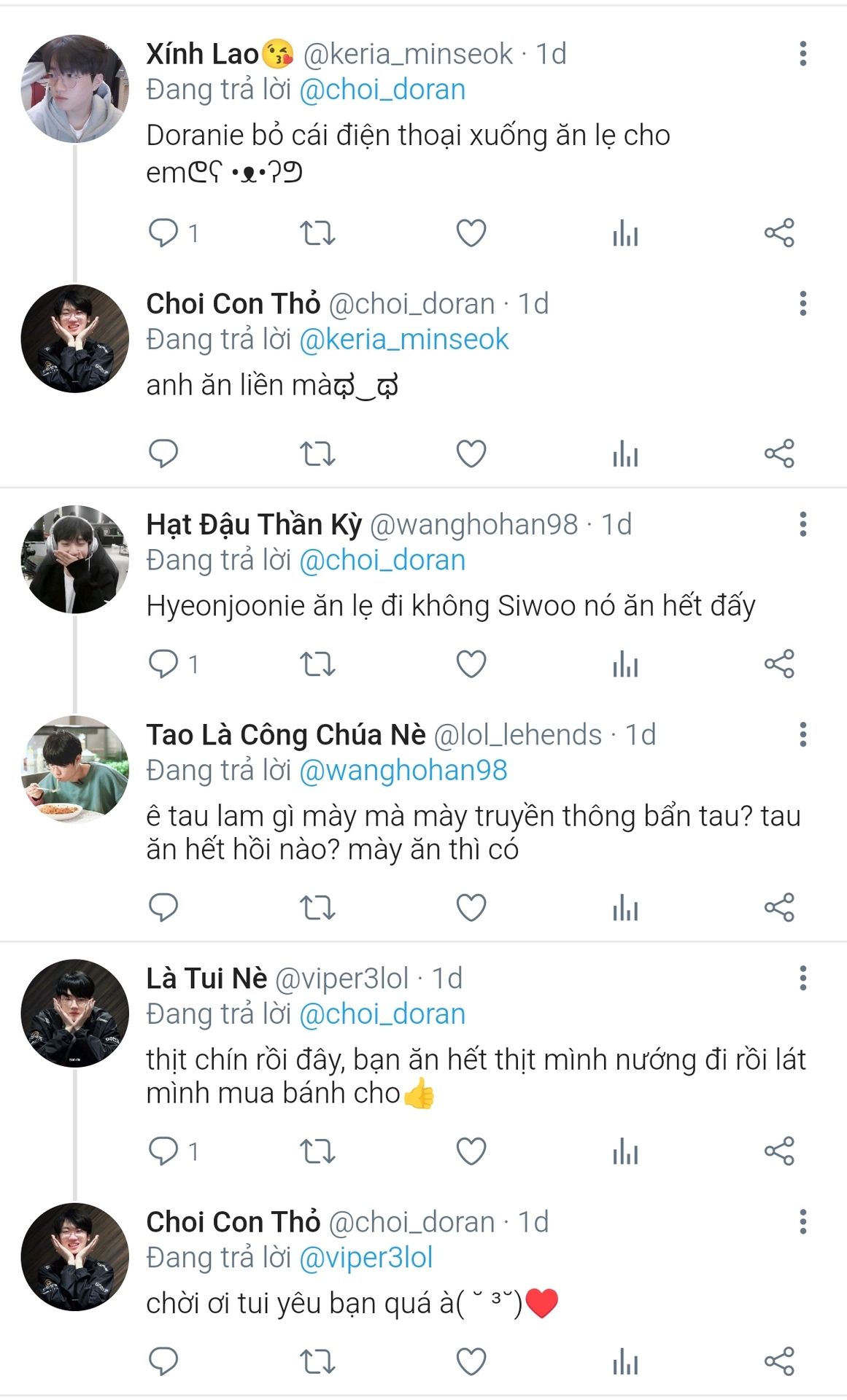
Task: View analytics for Là Tui Nè's tweet
Action: click(x=625, y=1151)
